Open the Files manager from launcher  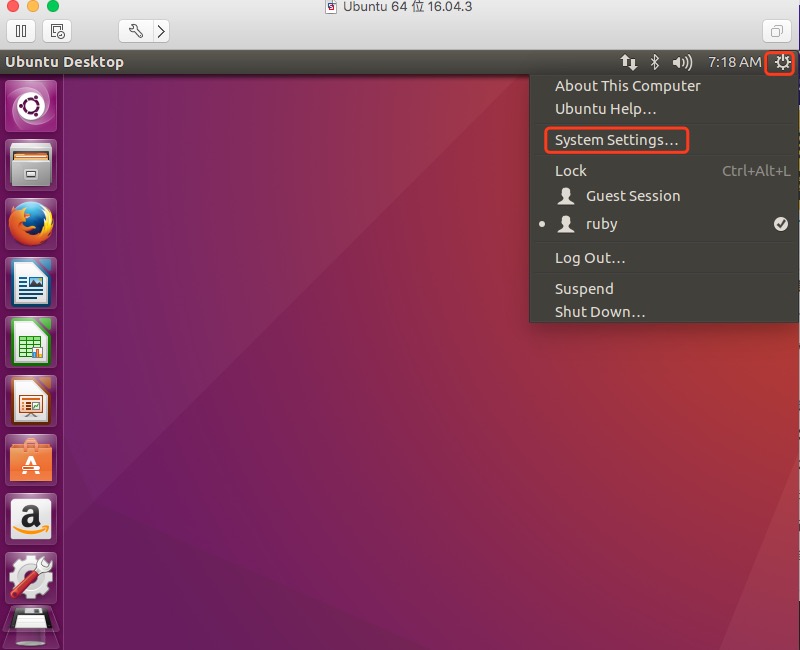click(31, 165)
